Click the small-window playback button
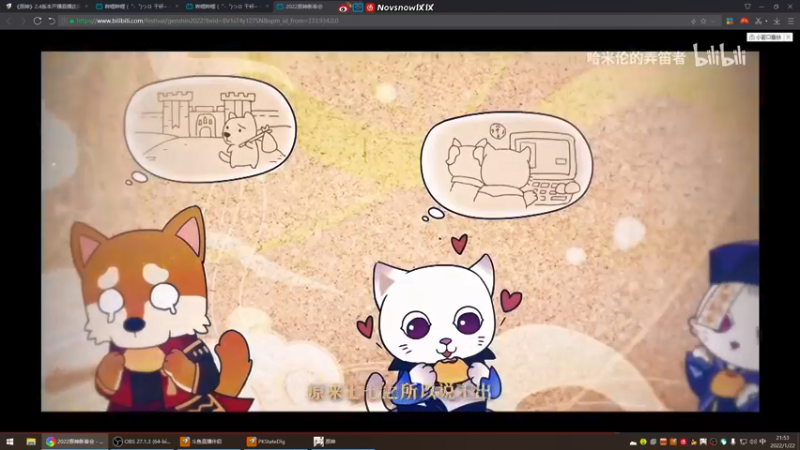800x450 pixels. coord(765,37)
